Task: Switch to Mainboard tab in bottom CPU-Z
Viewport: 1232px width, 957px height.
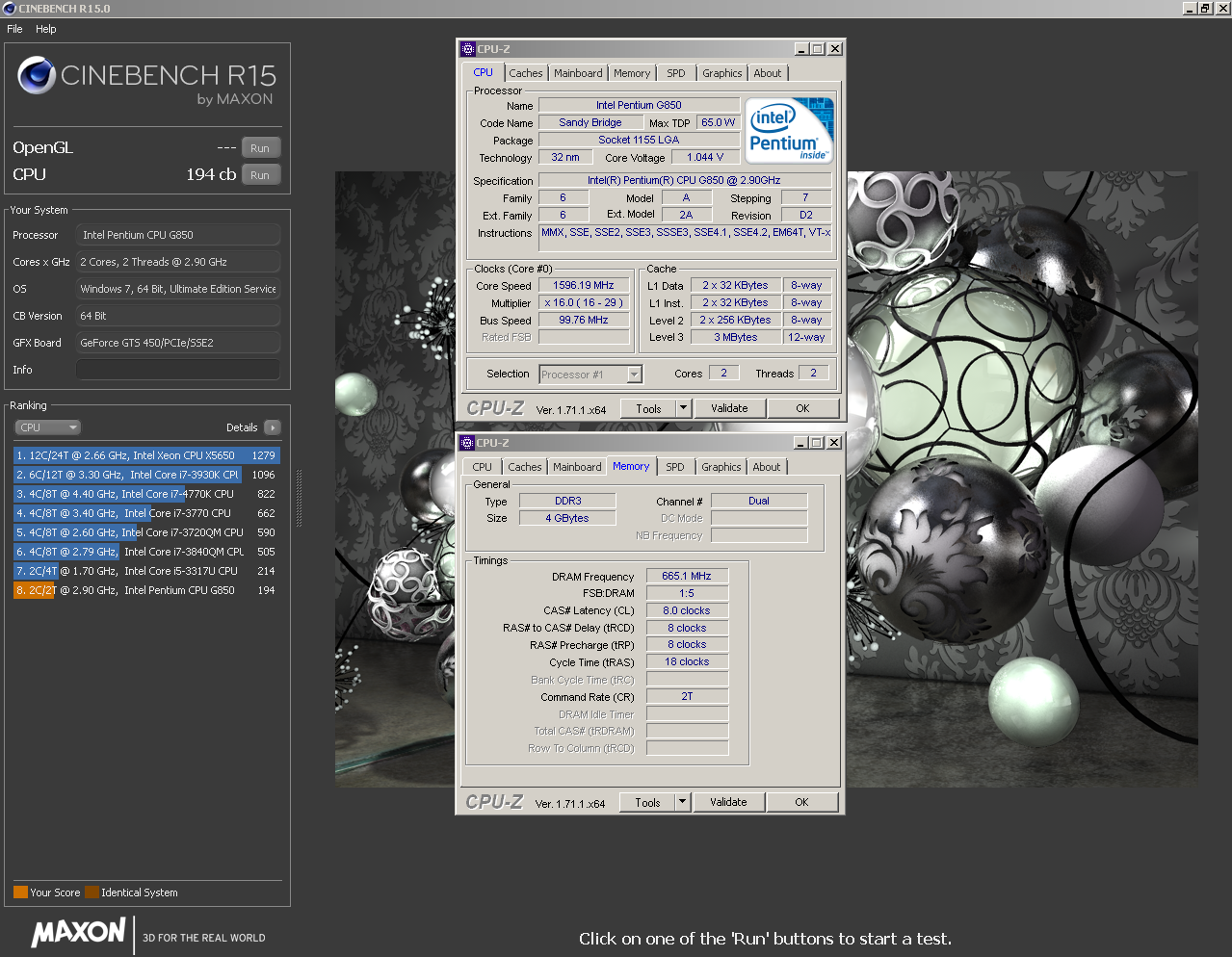Action: click(577, 467)
